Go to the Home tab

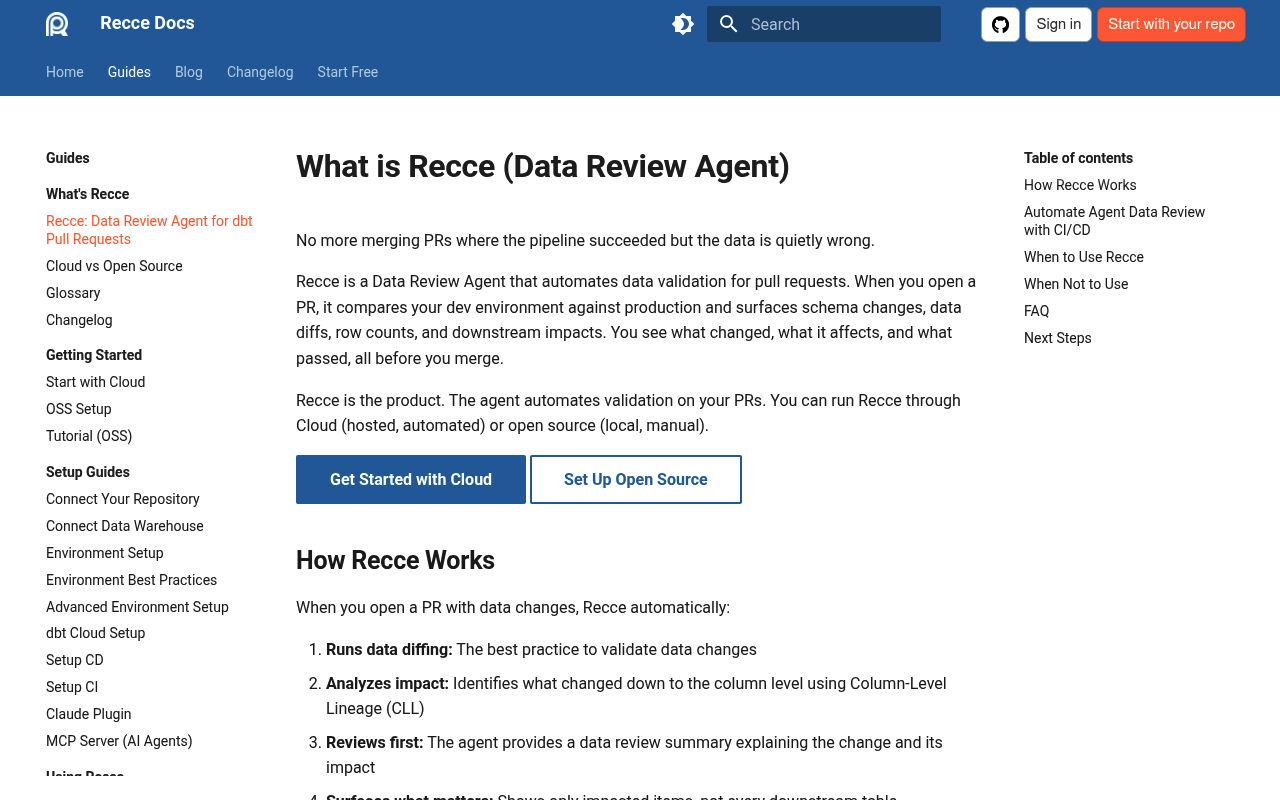click(x=65, y=72)
